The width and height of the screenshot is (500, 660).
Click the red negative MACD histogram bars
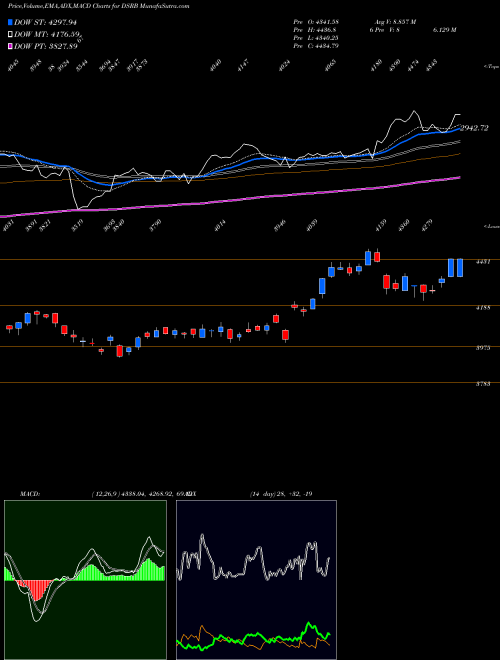pos(36,589)
